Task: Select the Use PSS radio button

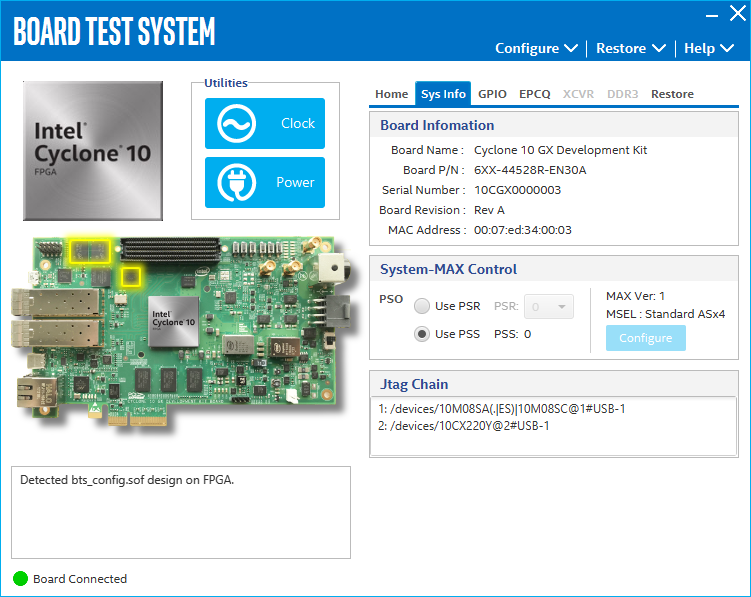Action: (422, 334)
